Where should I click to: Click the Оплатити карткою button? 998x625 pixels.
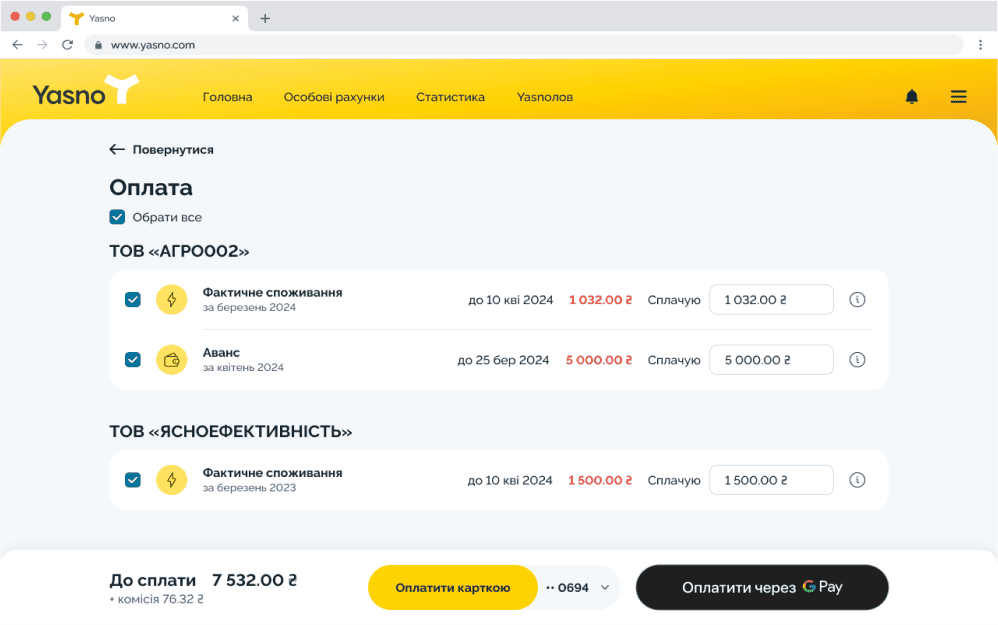pos(453,588)
